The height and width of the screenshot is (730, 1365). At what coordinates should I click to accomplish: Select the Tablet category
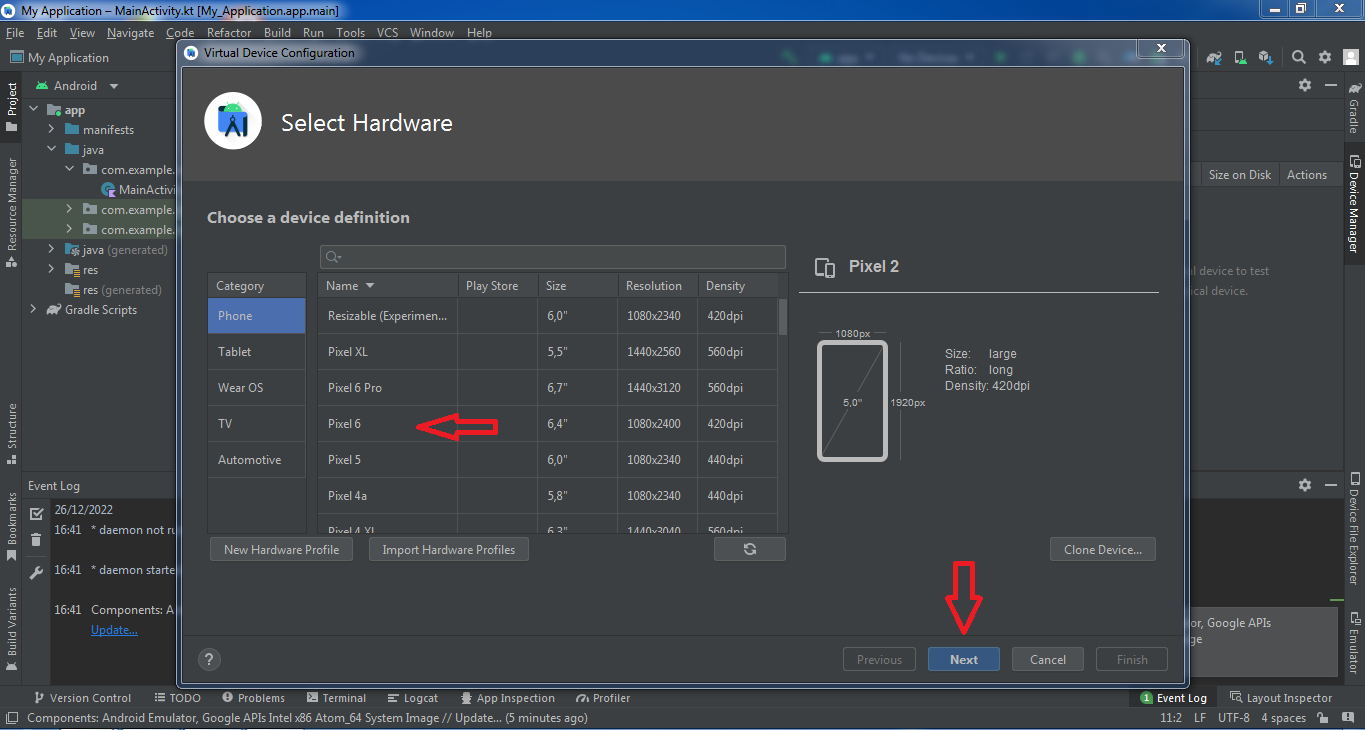[256, 352]
